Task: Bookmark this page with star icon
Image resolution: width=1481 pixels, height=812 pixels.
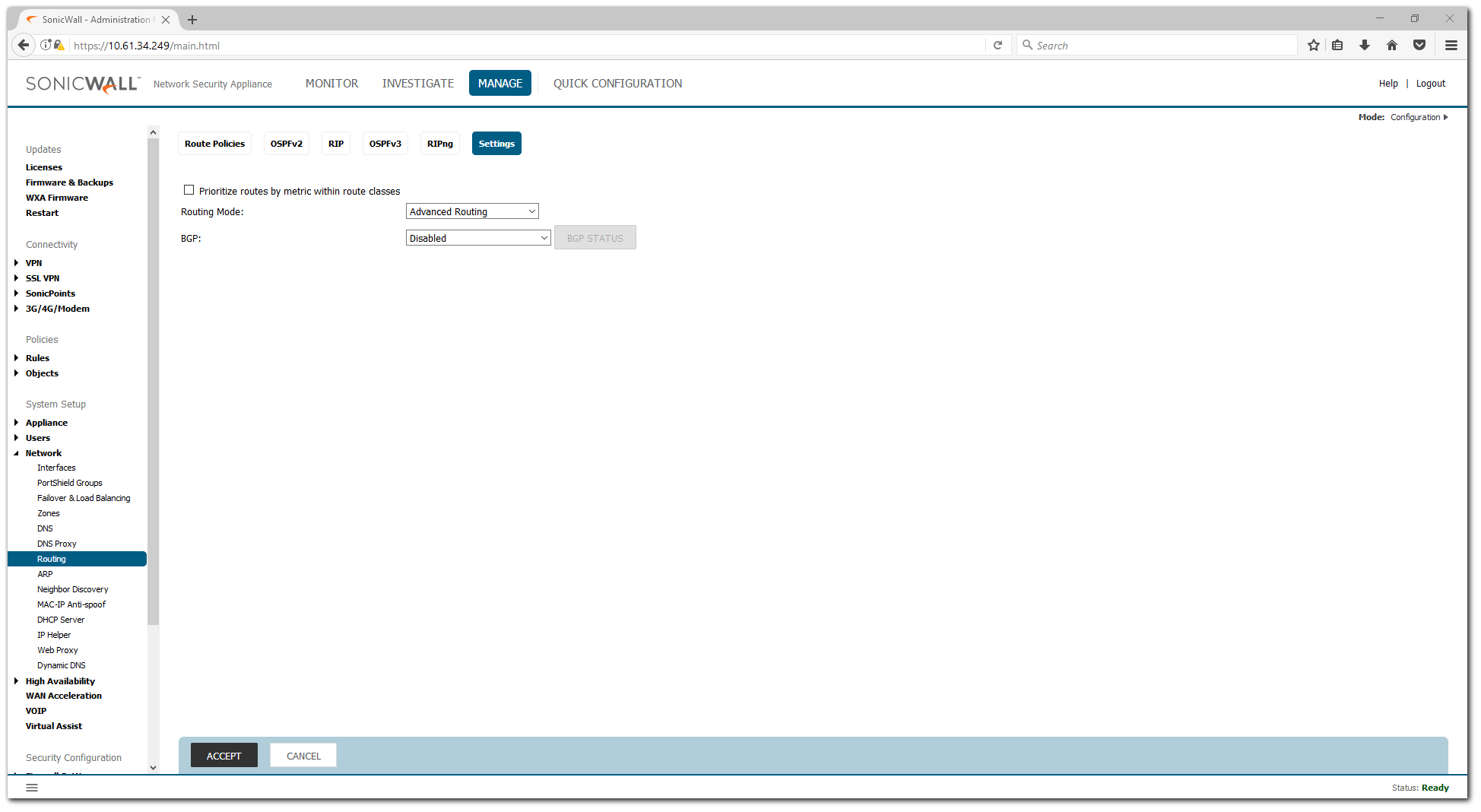Action: [x=1313, y=46]
